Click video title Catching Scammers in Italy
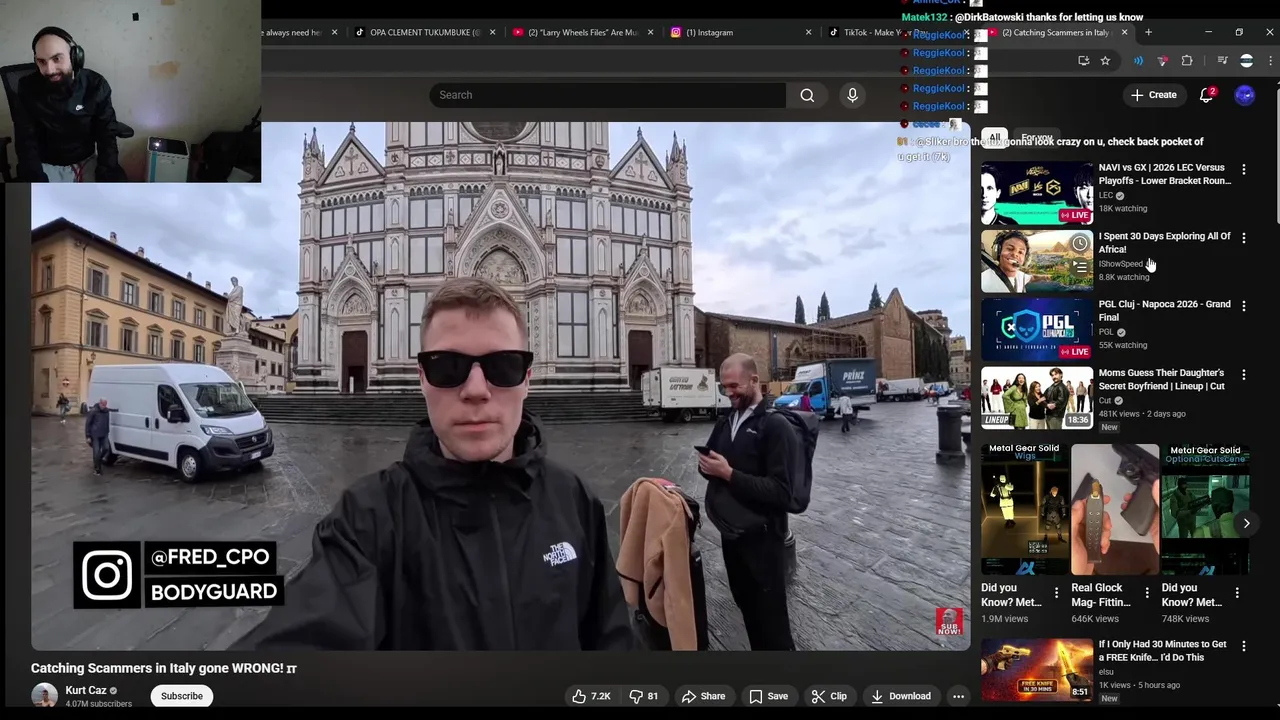Viewport: 1280px width, 720px height. pos(164,668)
